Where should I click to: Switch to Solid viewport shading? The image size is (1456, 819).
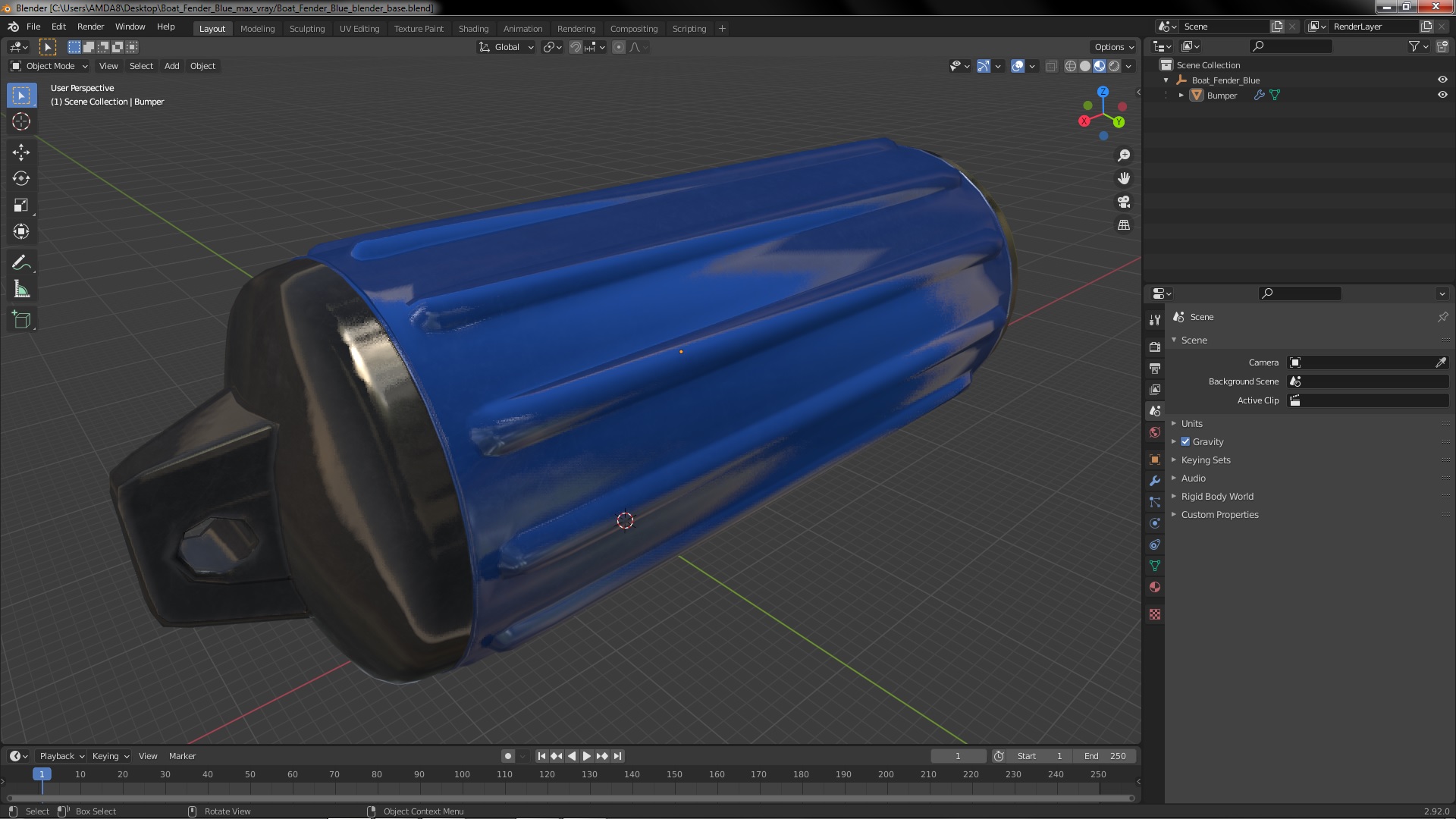pyautogui.click(x=1085, y=66)
